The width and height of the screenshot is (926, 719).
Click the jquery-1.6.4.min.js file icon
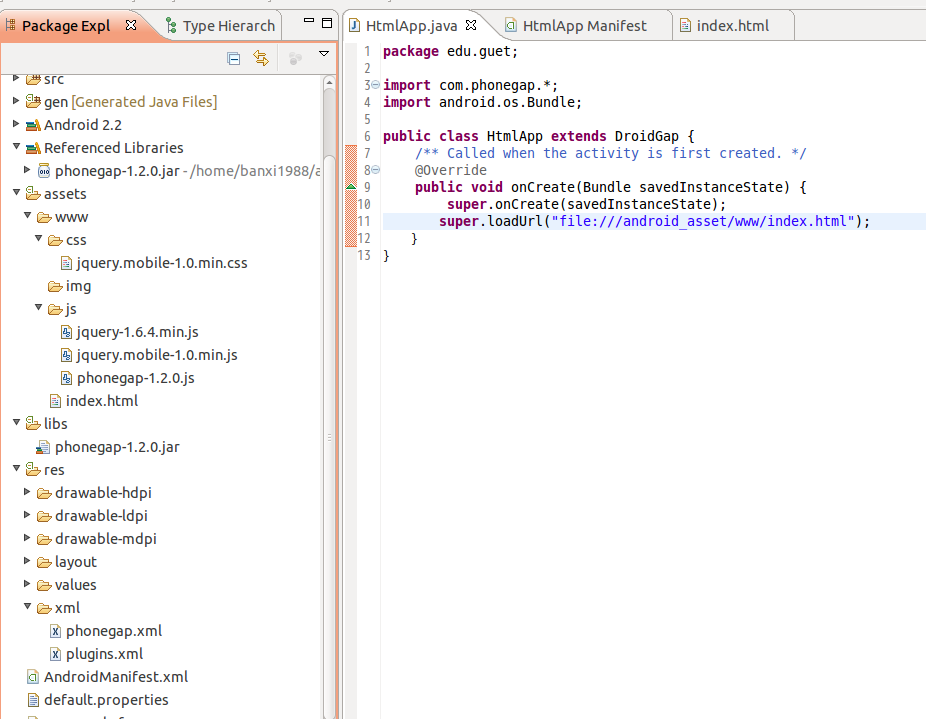pyautogui.click(x=67, y=332)
